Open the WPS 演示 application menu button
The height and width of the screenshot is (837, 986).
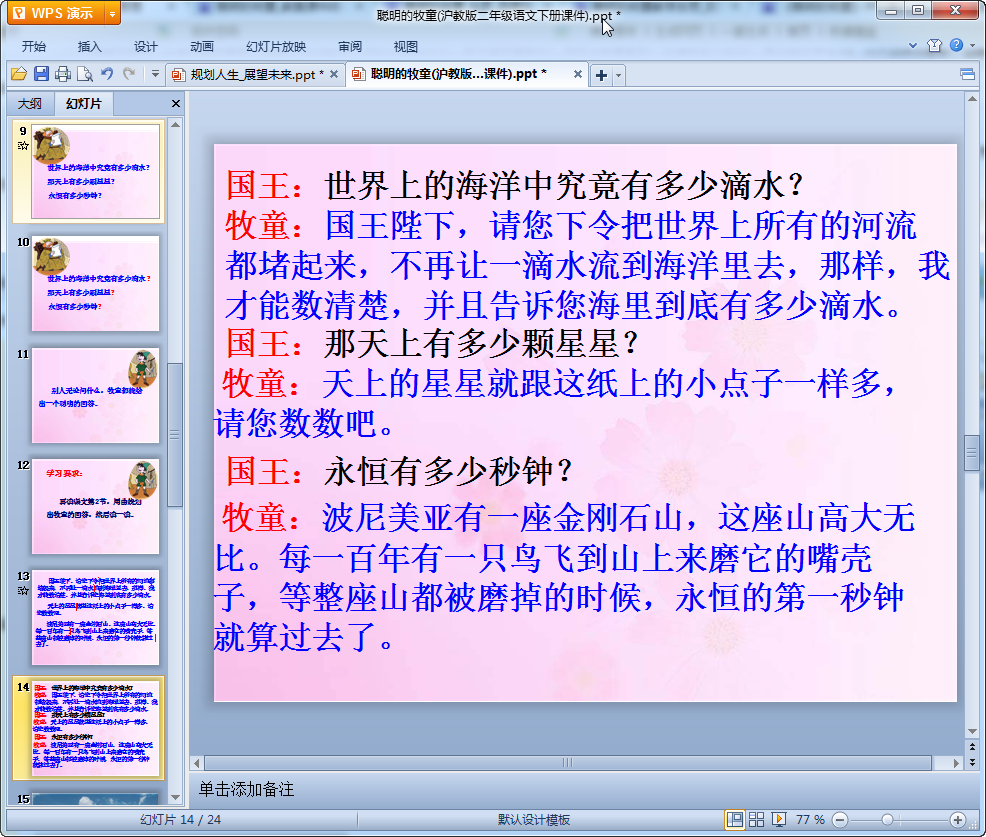tap(55, 13)
